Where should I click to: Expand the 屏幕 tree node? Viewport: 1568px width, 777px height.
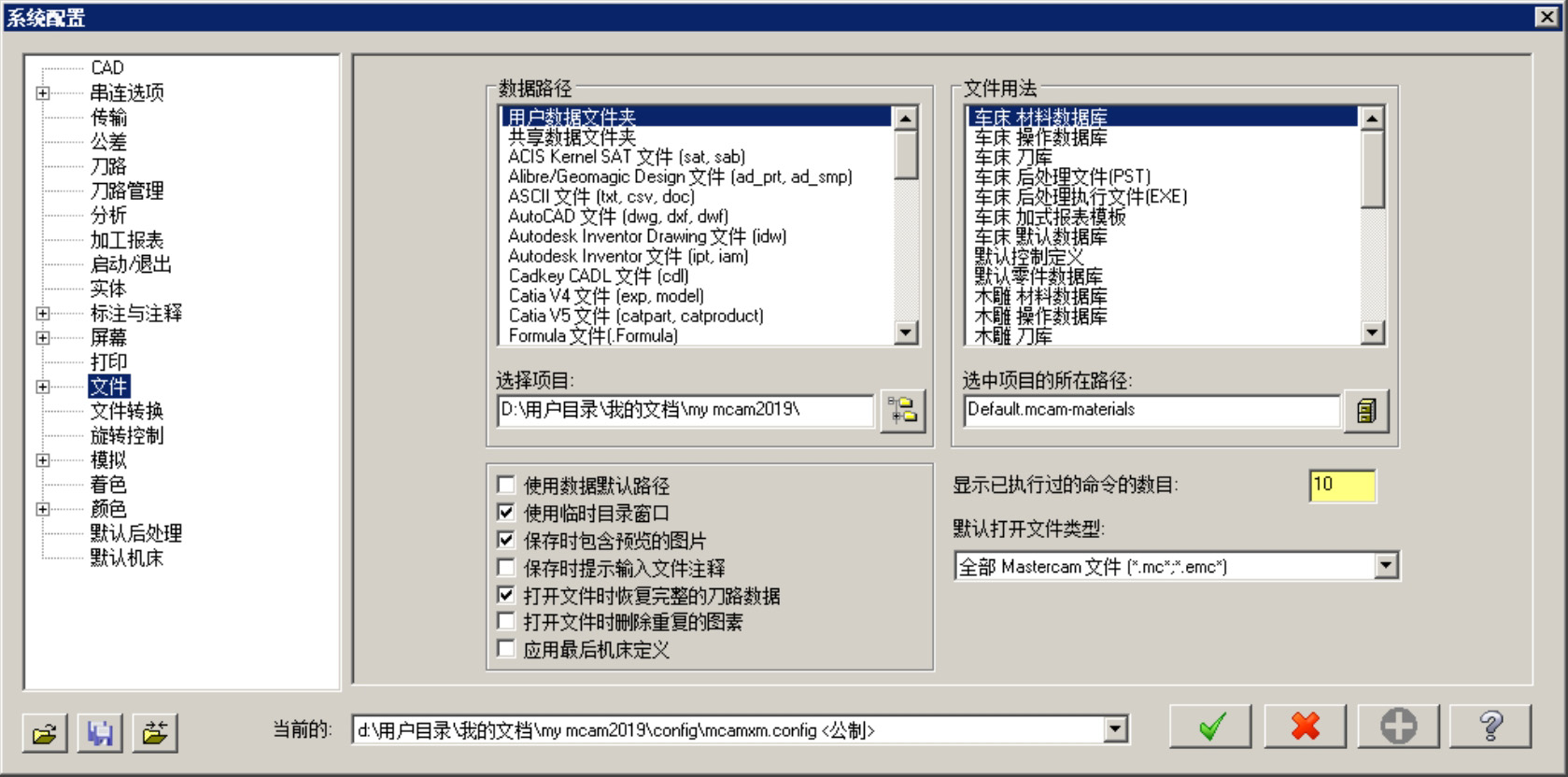(x=43, y=338)
